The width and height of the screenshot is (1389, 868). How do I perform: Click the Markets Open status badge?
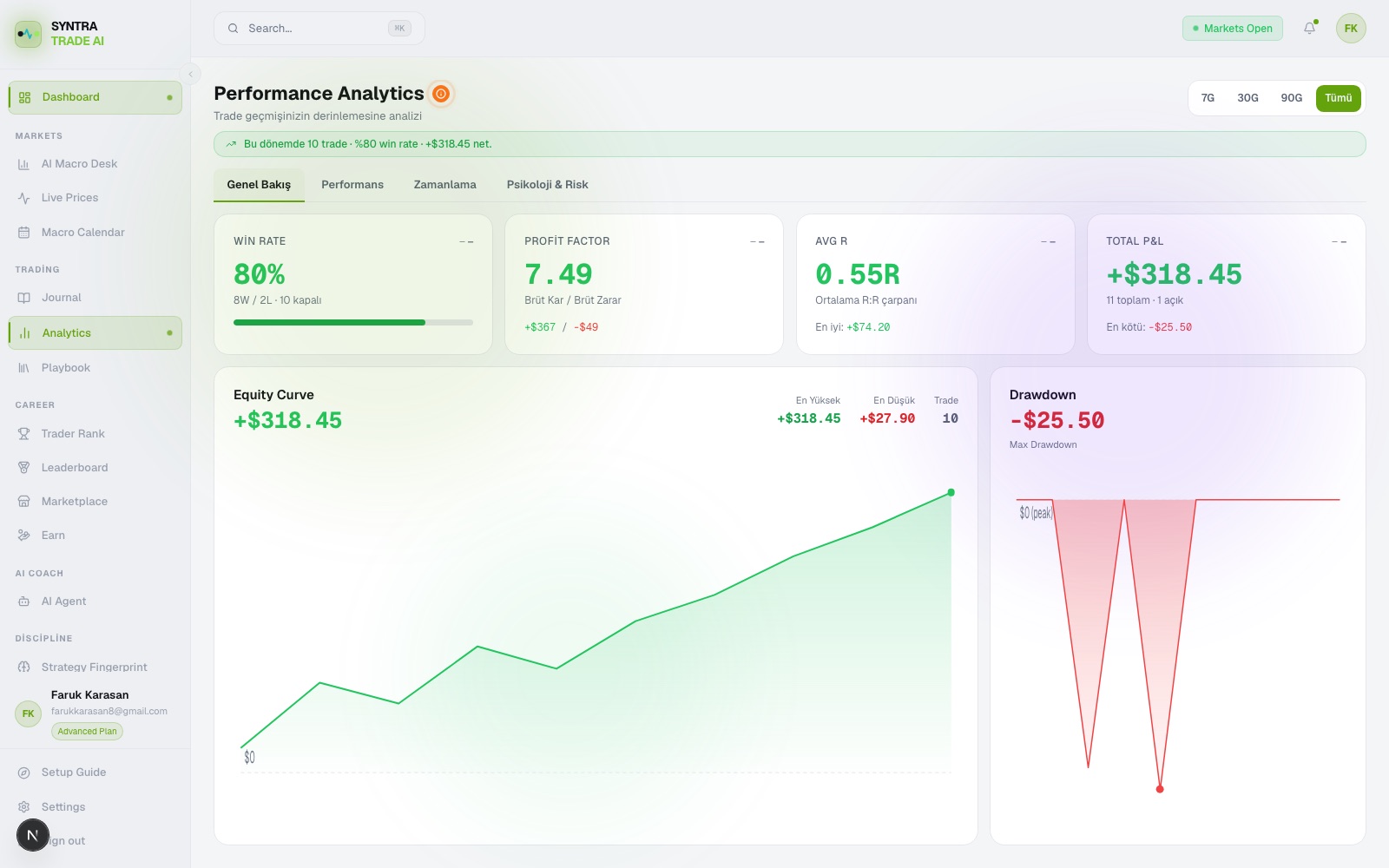[x=1232, y=29]
